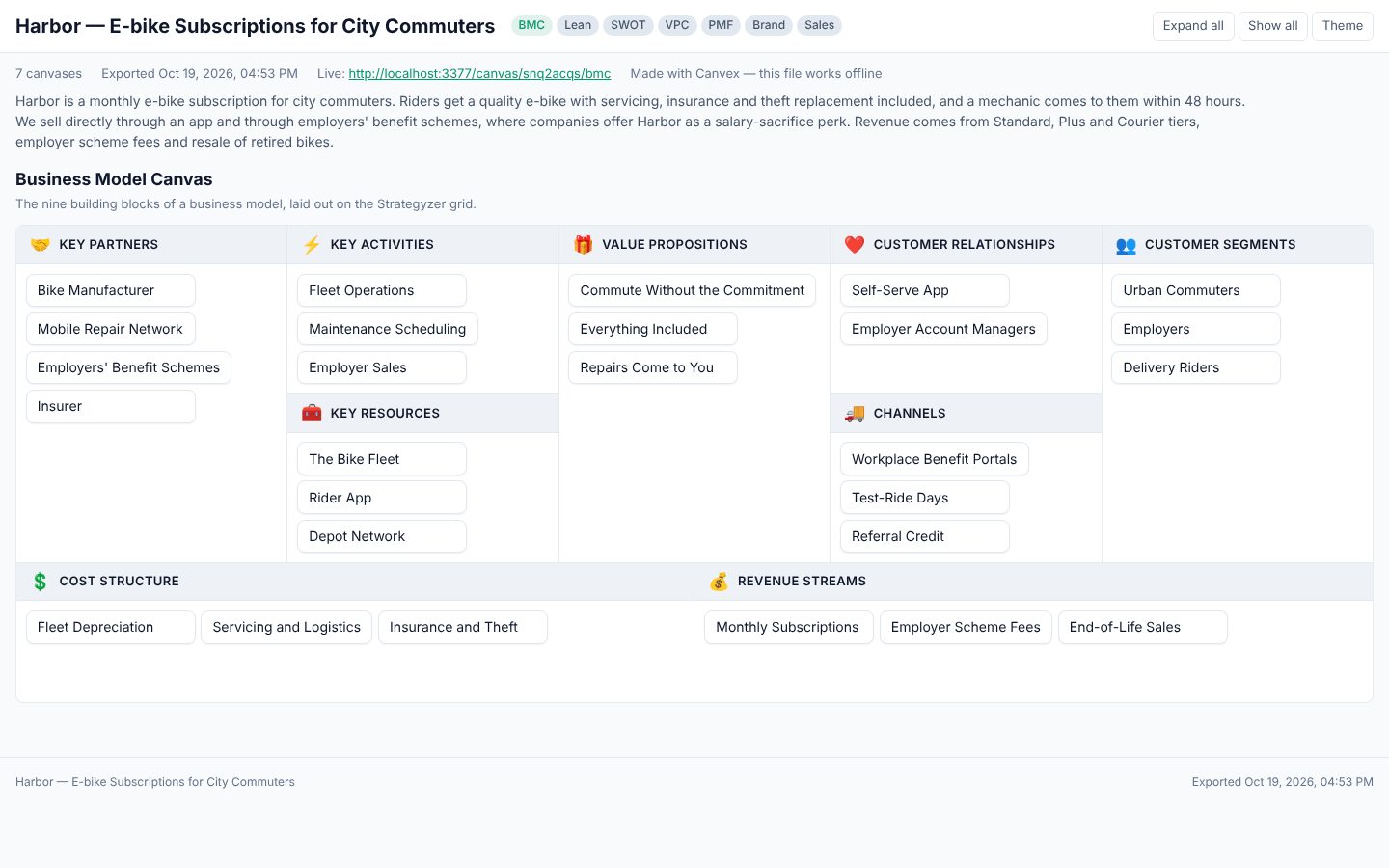Expand the Everything Included card
The width and height of the screenshot is (1389, 868).
click(653, 329)
